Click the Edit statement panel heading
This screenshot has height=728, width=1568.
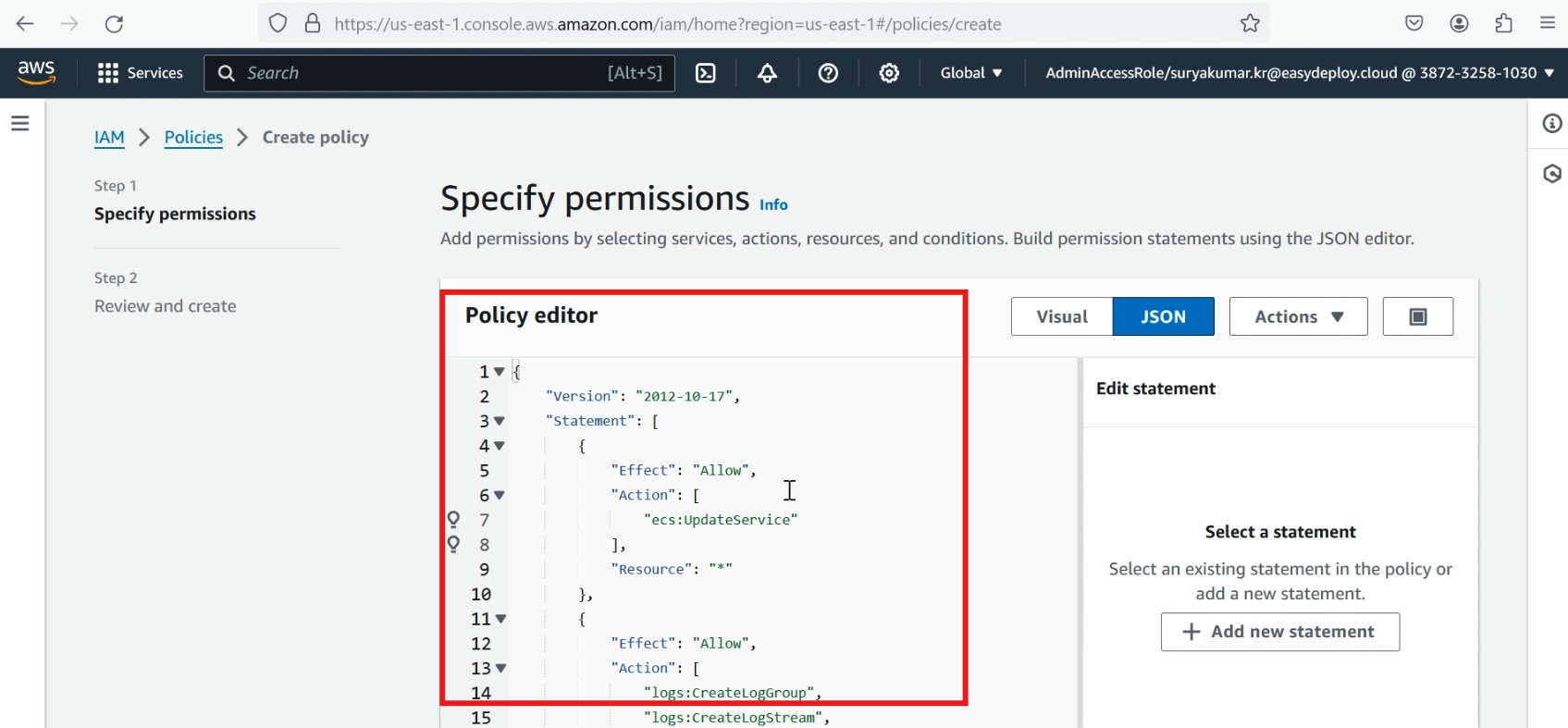tap(1155, 389)
